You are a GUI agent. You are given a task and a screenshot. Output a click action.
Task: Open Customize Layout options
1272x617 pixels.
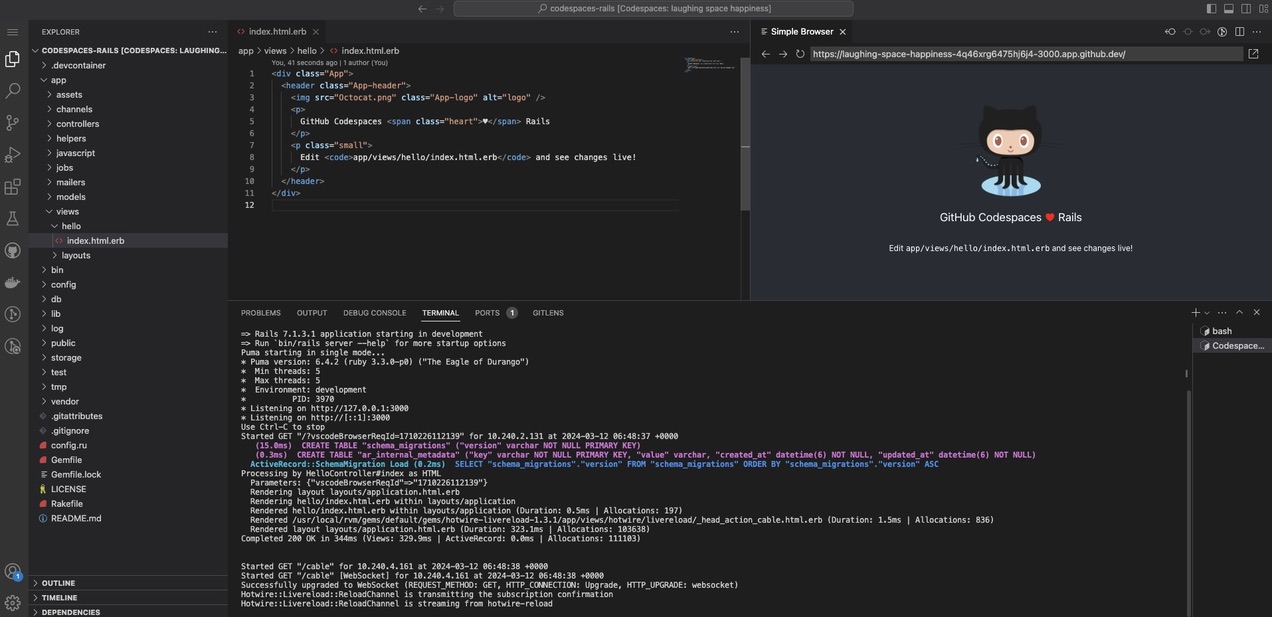coord(1263,9)
